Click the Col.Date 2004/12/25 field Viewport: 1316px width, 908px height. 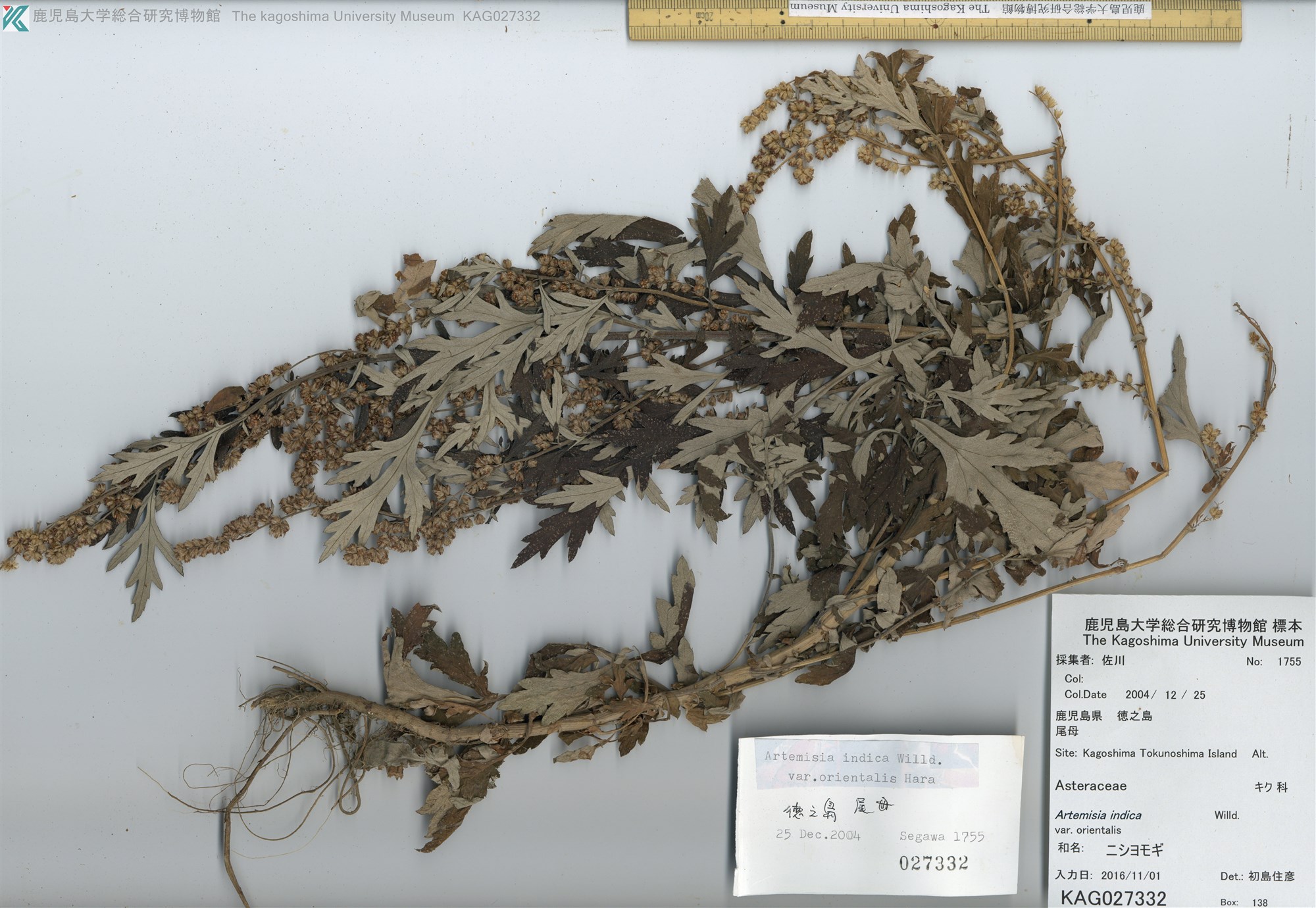(1134, 694)
